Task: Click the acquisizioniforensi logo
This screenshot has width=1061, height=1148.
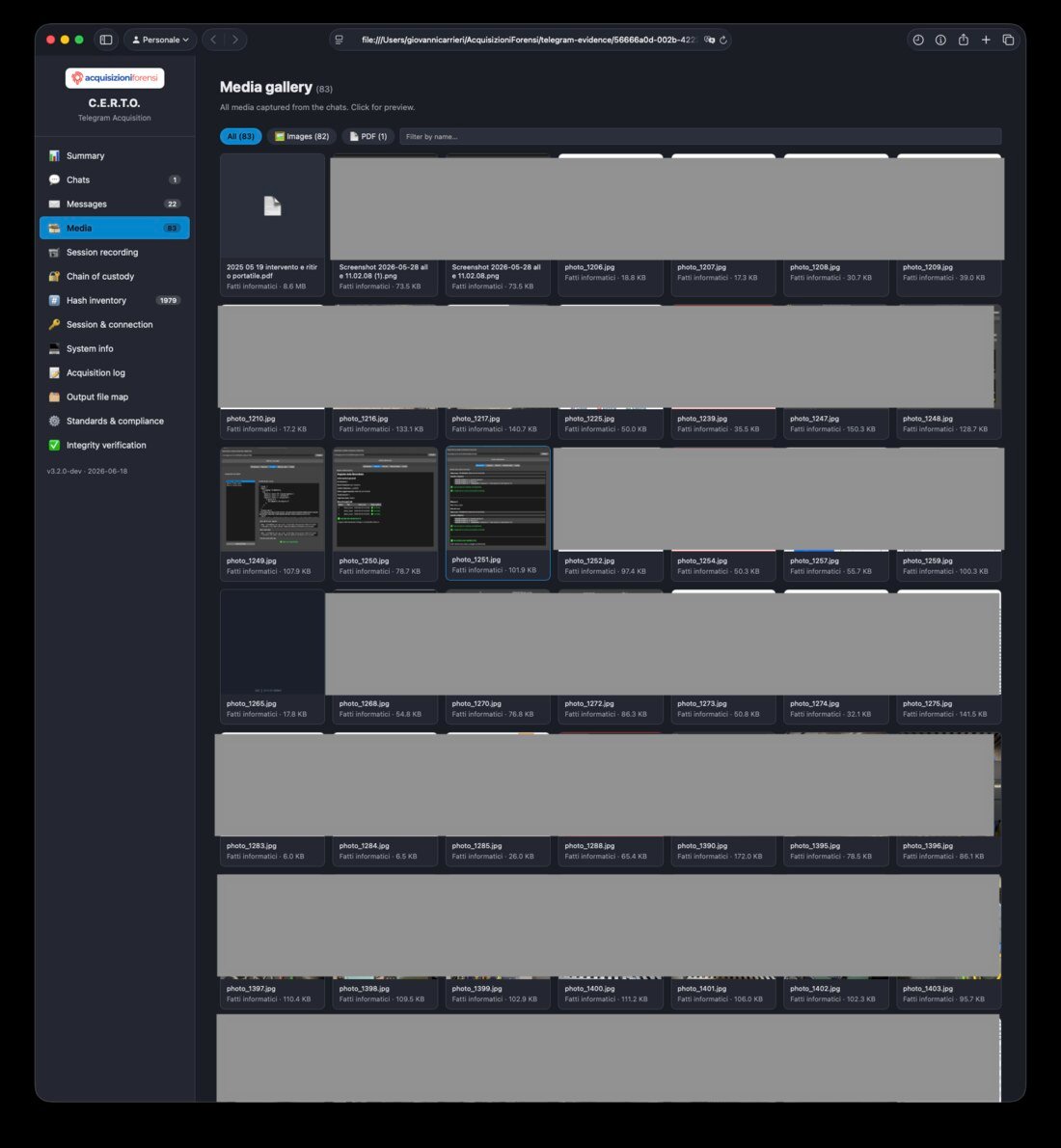Action: click(115, 77)
